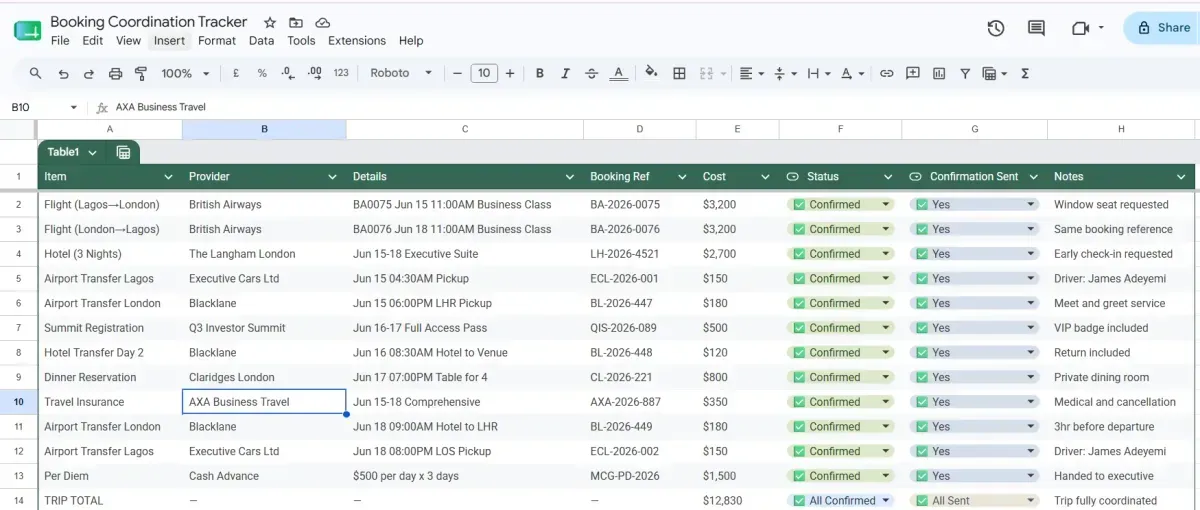
Task: Open the zoom level dropdown
Action: (x=186, y=73)
